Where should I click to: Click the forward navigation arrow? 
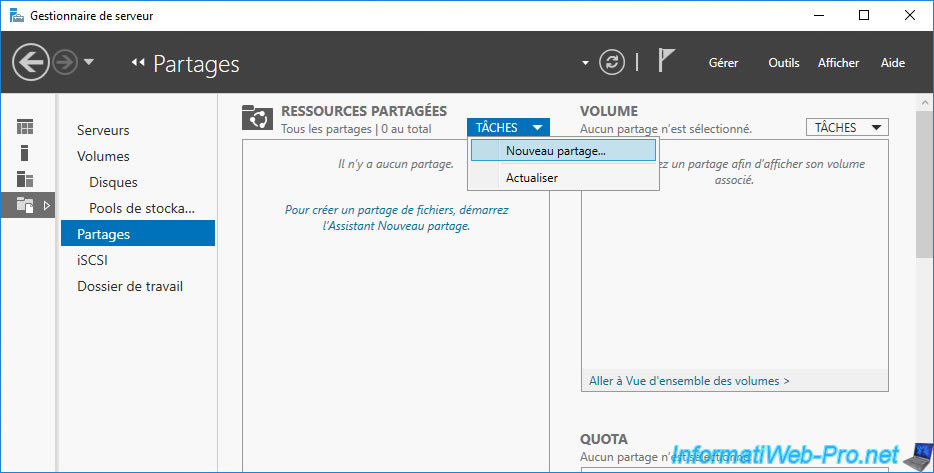[64, 63]
